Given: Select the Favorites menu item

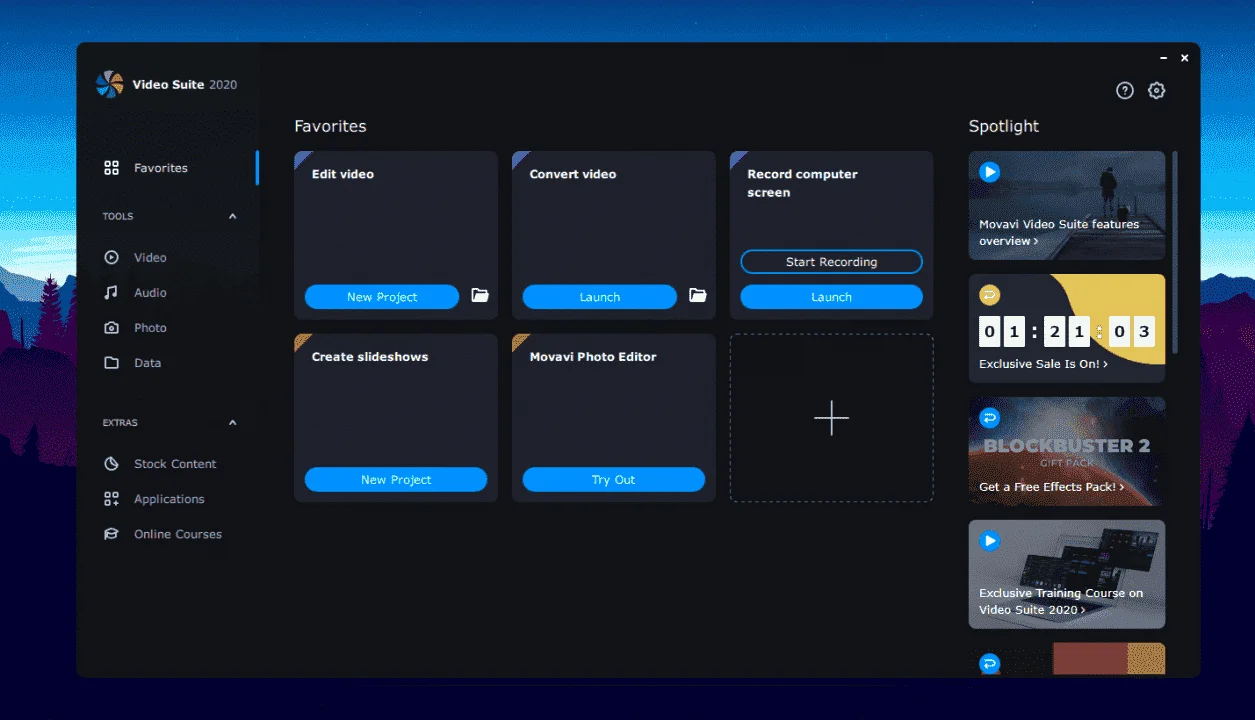Looking at the screenshot, I should coord(161,168).
